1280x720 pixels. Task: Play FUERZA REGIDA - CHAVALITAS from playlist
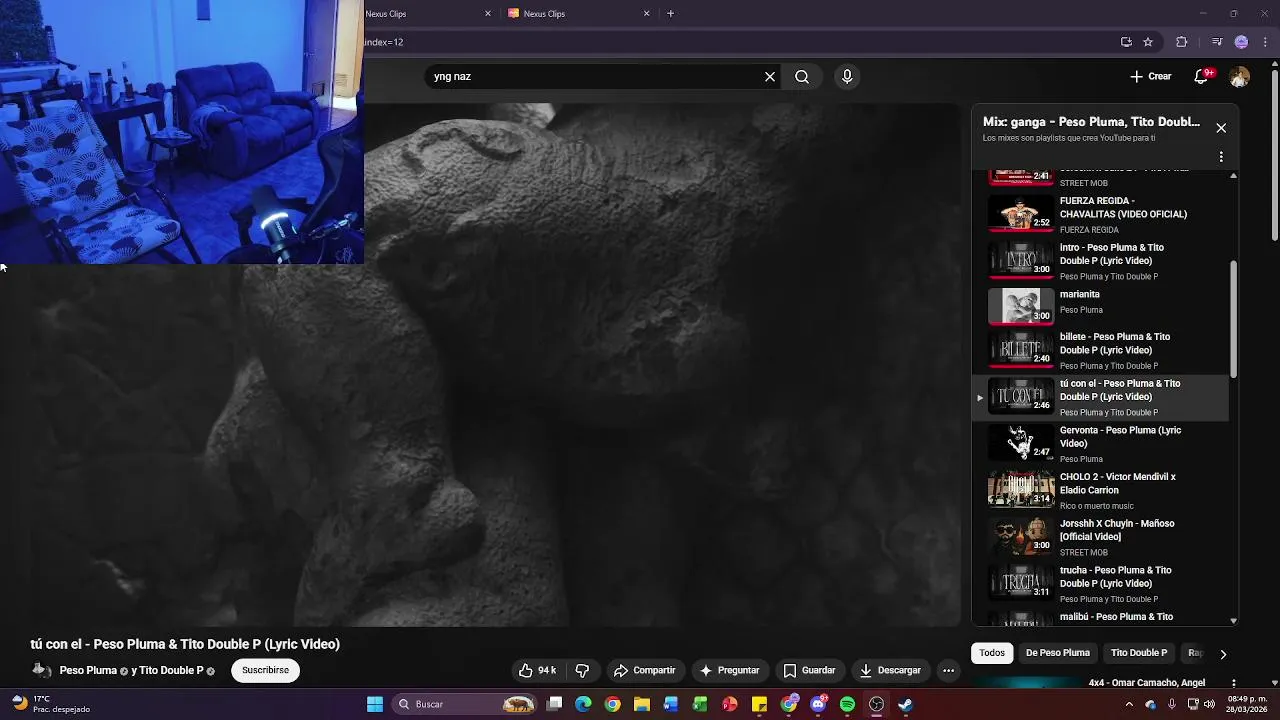pyautogui.click(x=1100, y=214)
